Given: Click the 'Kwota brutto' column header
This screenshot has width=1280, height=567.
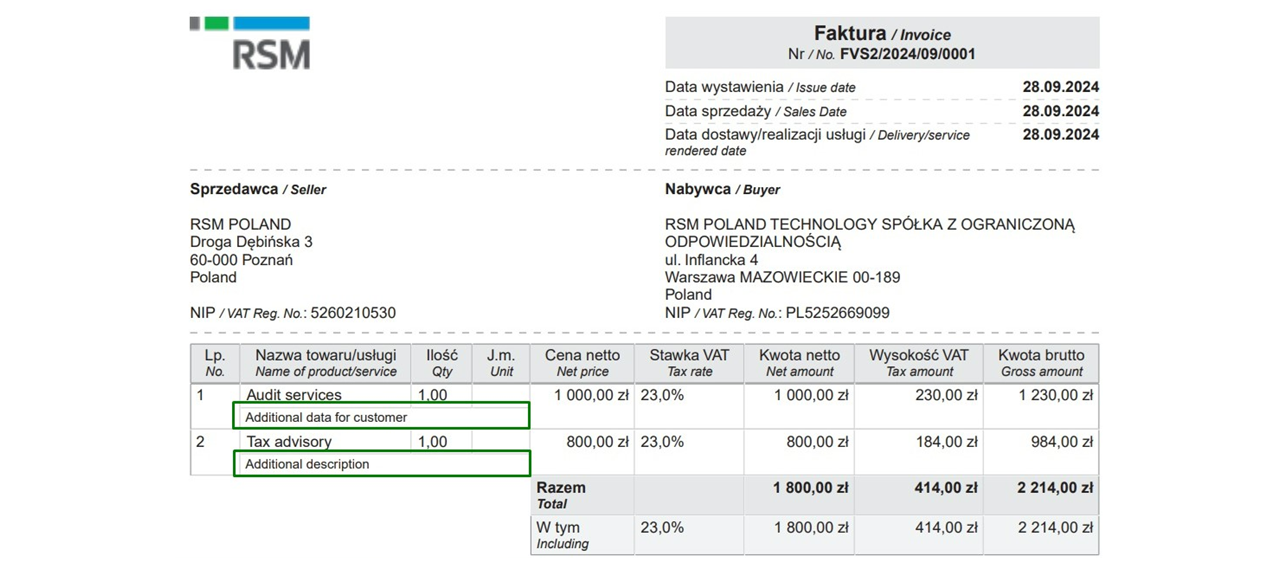Looking at the screenshot, I should coord(1041,363).
